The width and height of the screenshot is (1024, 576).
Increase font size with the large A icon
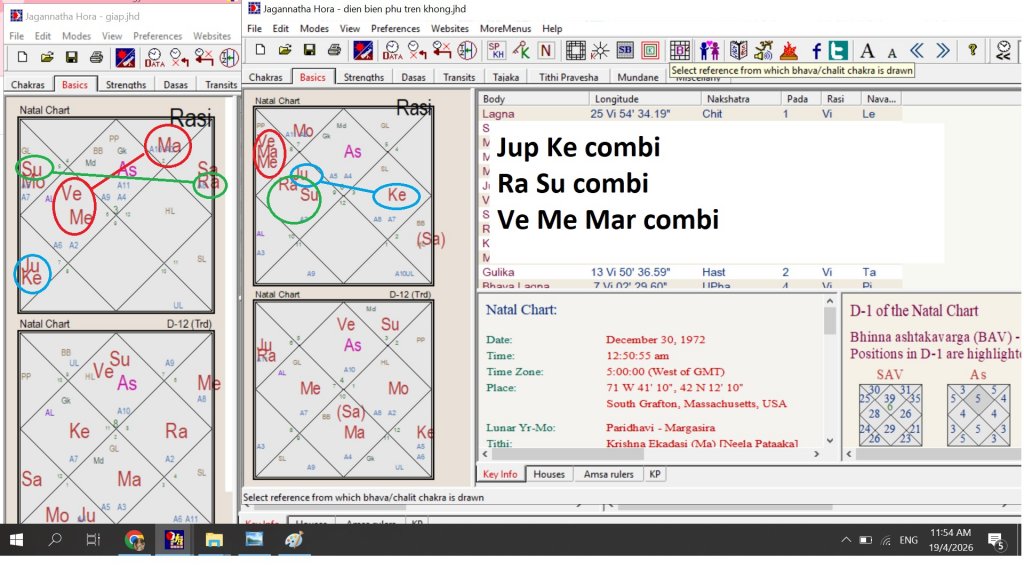pos(867,50)
